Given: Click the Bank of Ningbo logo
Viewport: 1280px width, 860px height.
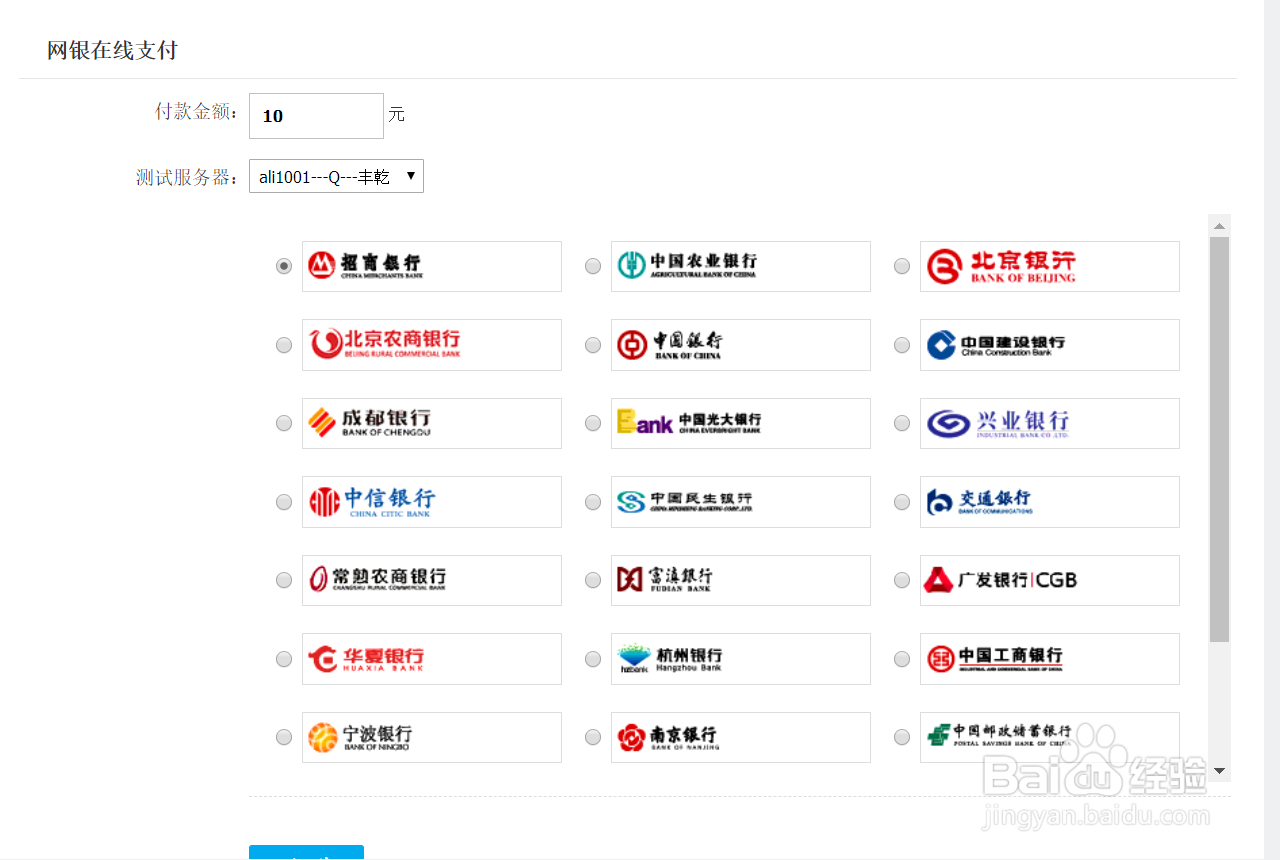Looking at the screenshot, I should [432, 737].
